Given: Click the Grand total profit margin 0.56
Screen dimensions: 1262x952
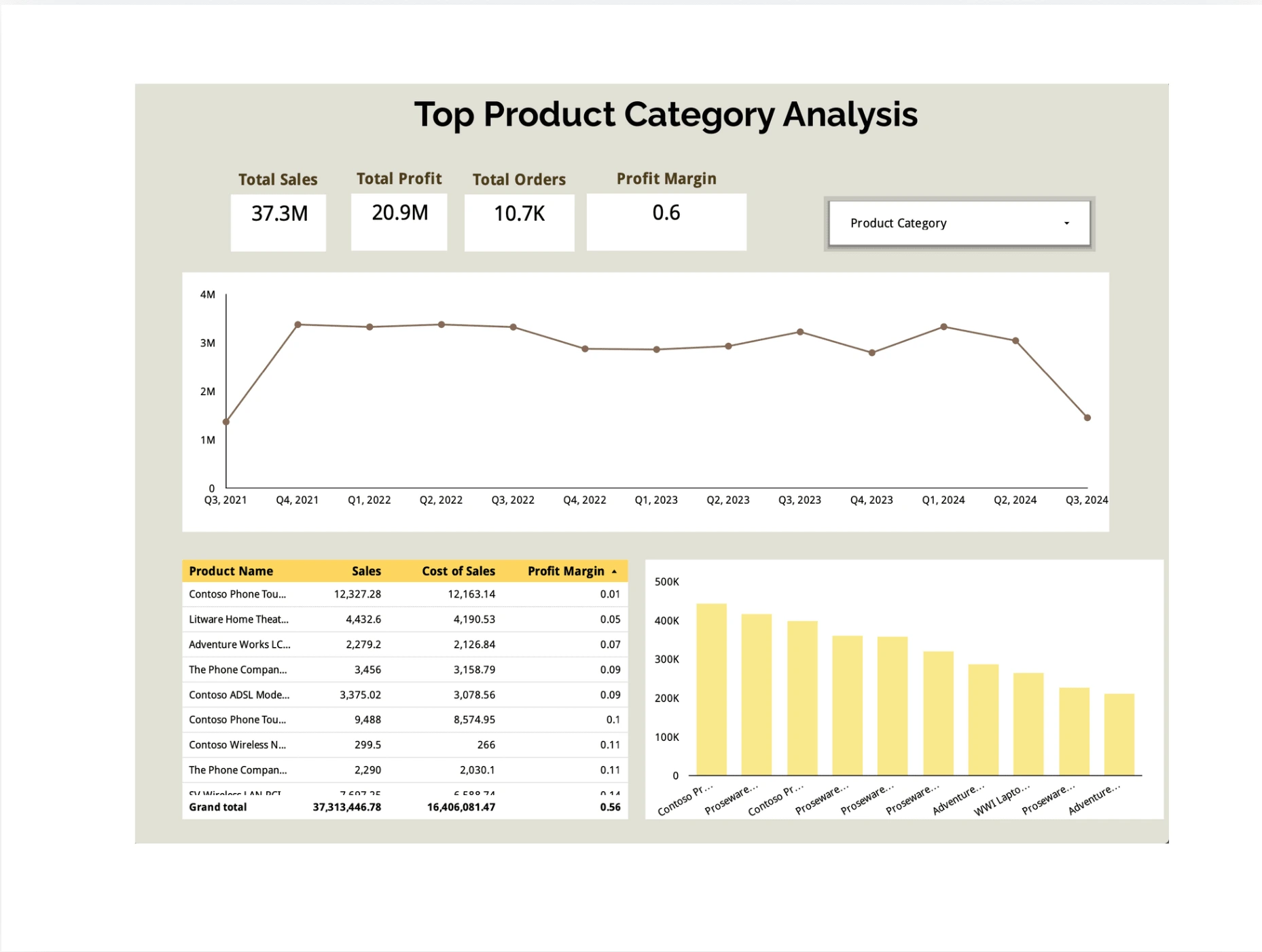Looking at the screenshot, I should [610, 807].
